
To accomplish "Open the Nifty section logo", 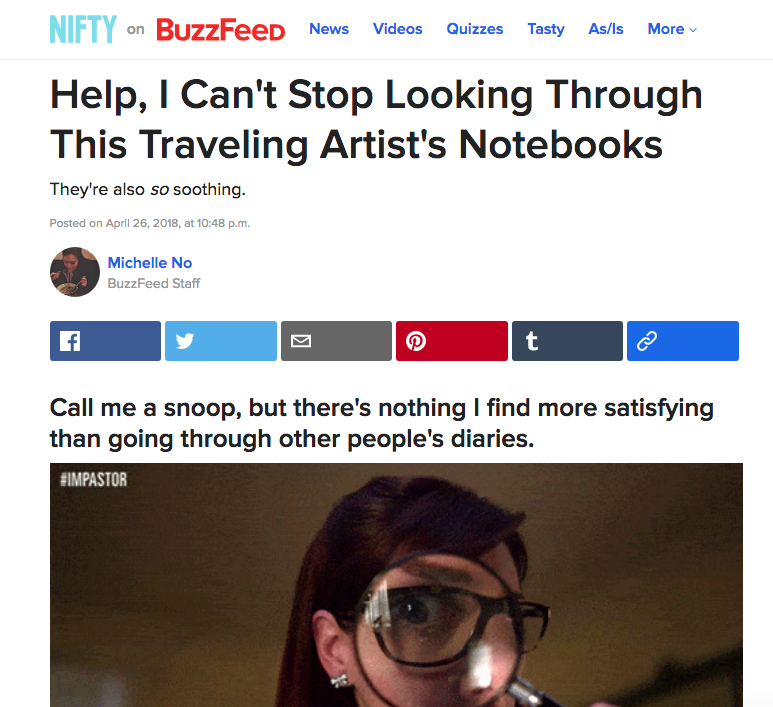I will (x=83, y=29).
